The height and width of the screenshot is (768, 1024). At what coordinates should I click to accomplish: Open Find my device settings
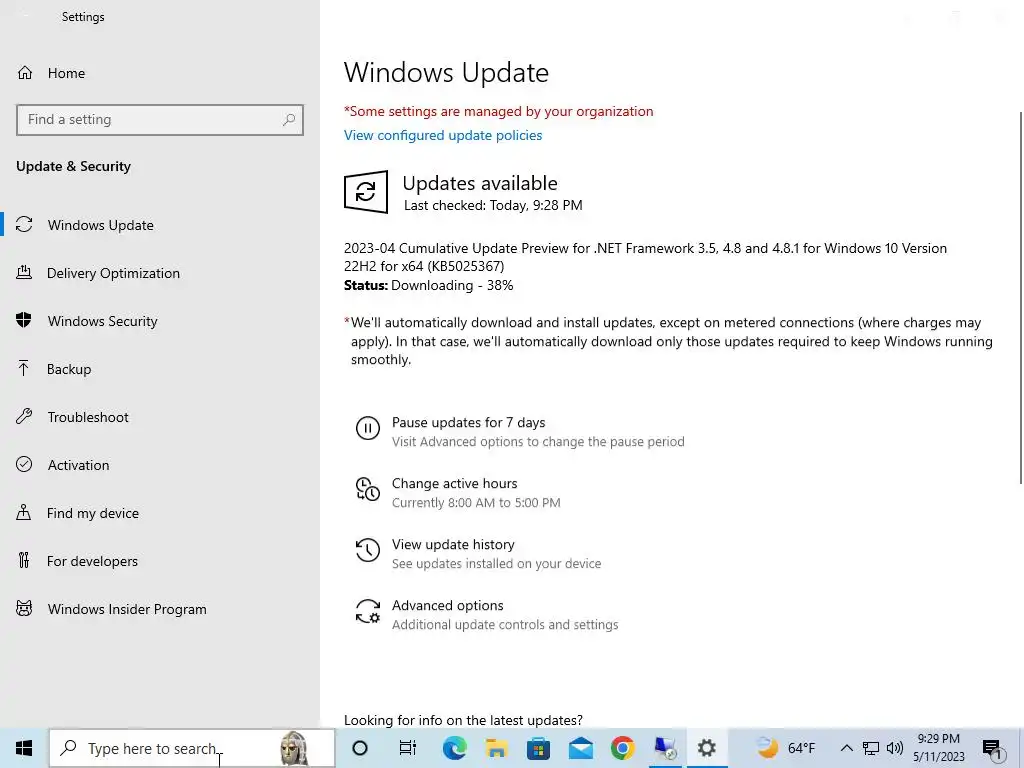(x=160, y=513)
